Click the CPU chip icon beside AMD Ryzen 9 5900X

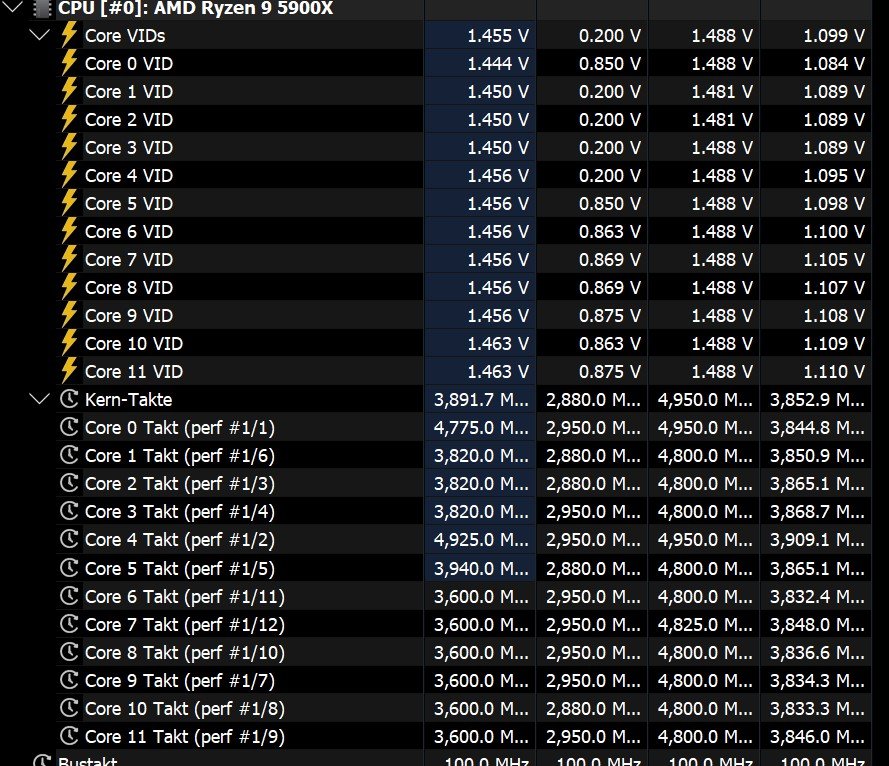tap(42, 8)
